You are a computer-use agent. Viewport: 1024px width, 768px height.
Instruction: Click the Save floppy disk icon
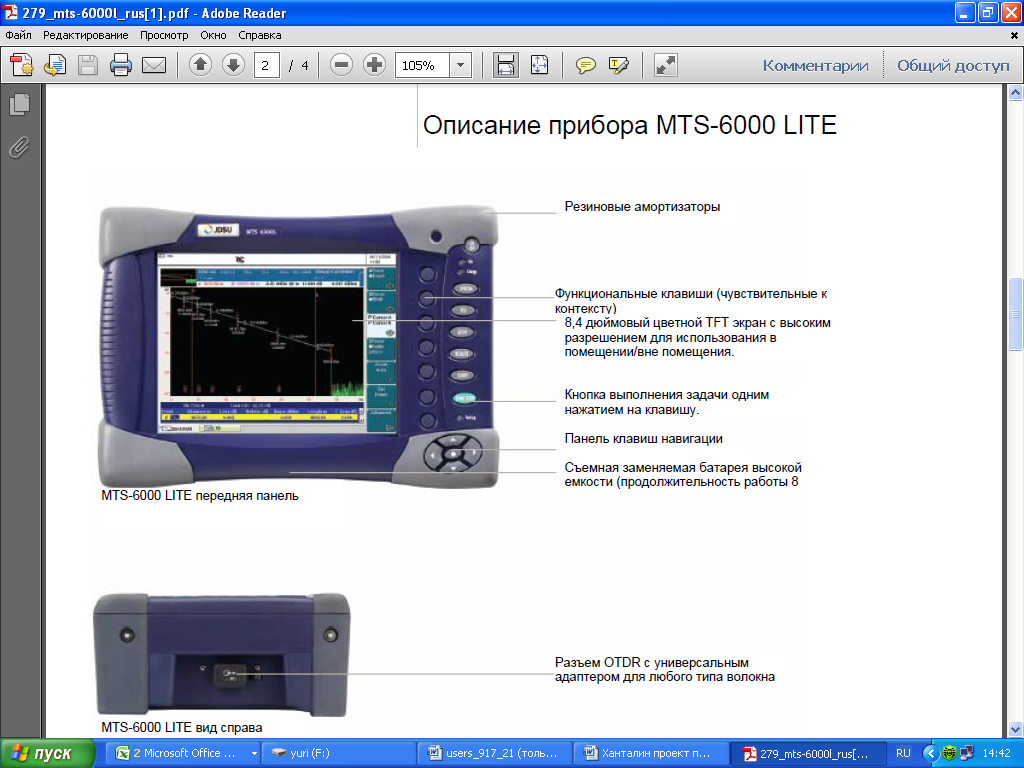[88, 65]
